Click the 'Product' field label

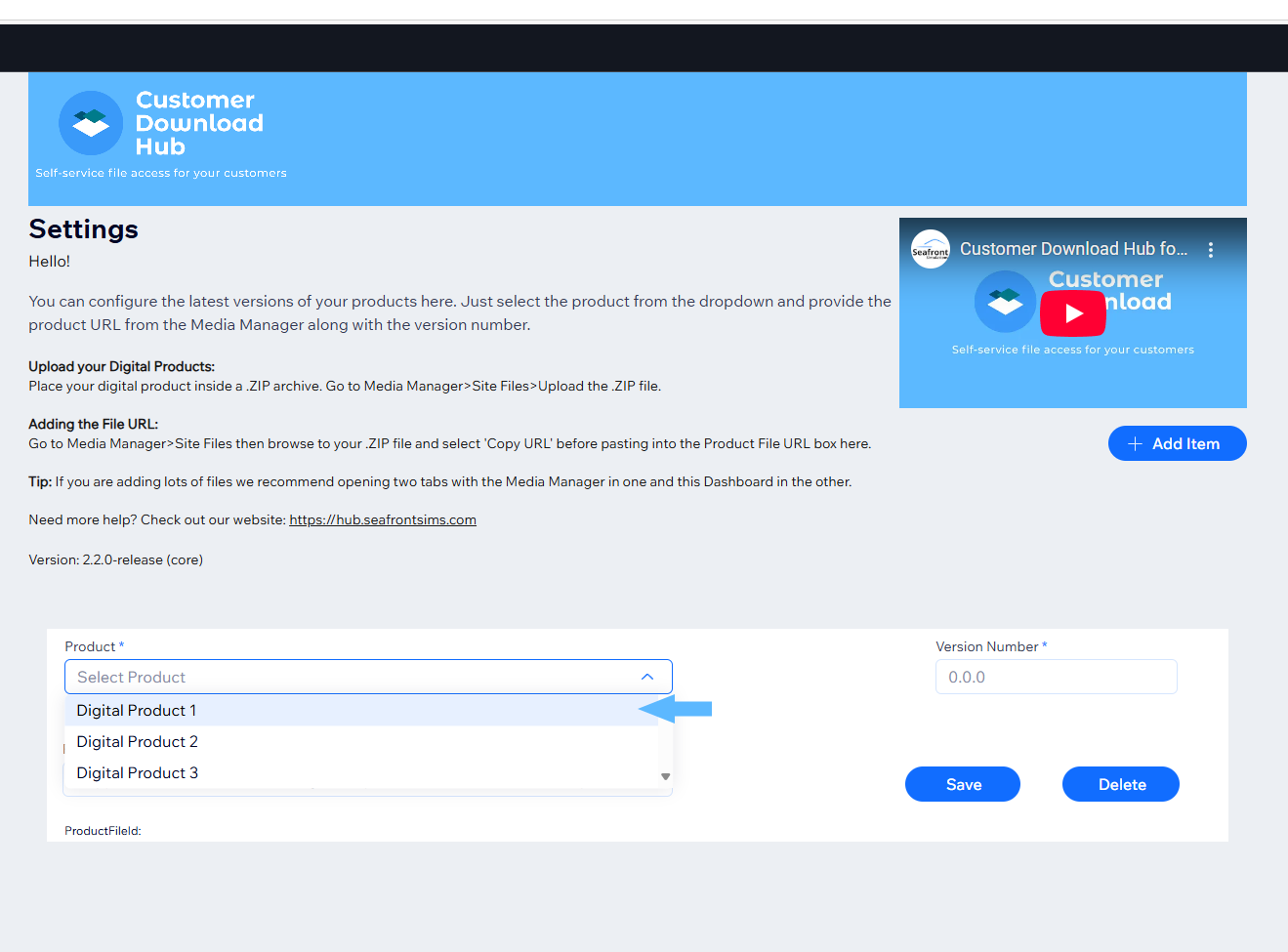[90, 646]
